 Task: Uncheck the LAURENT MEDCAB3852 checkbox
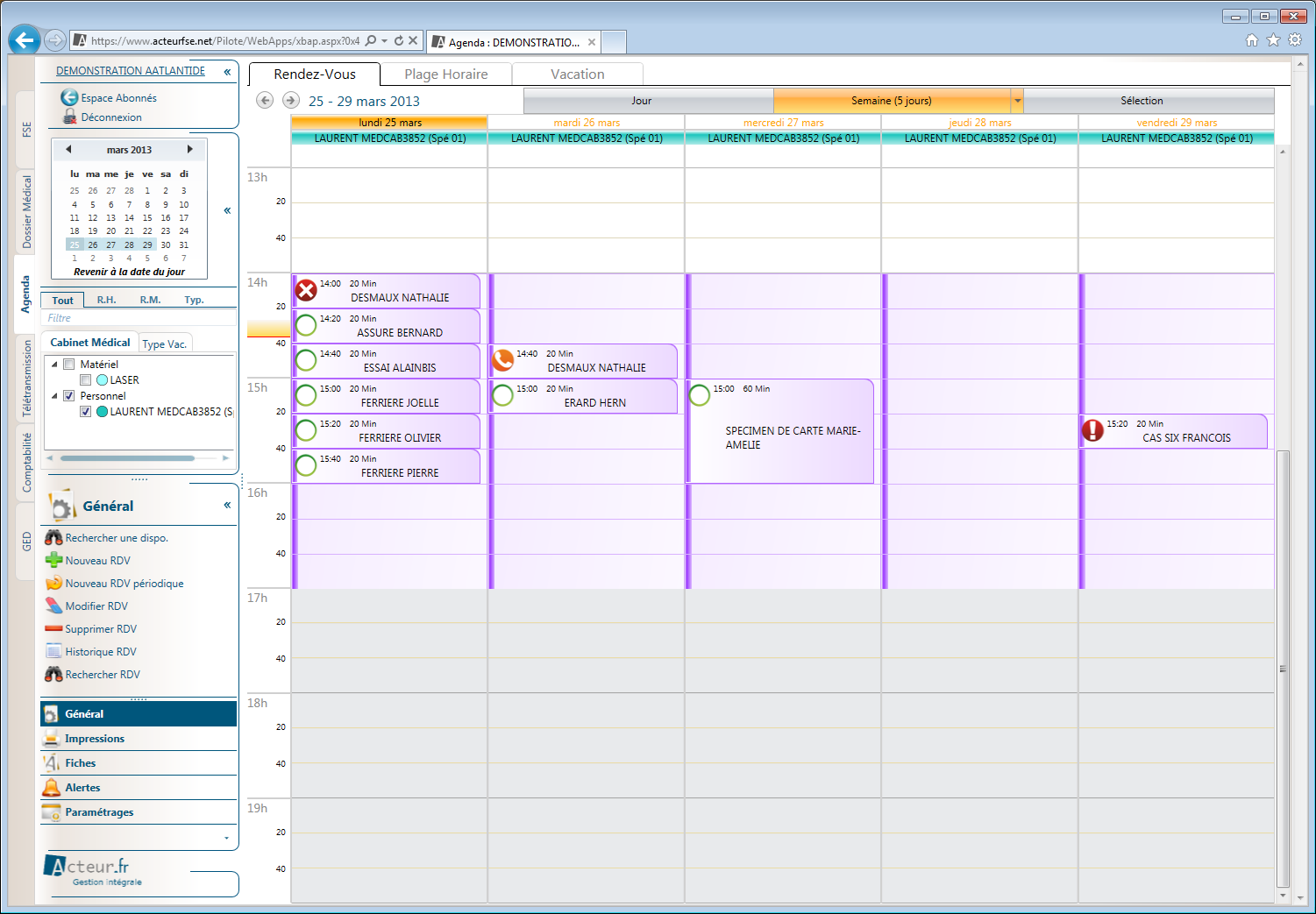[86, 412]
